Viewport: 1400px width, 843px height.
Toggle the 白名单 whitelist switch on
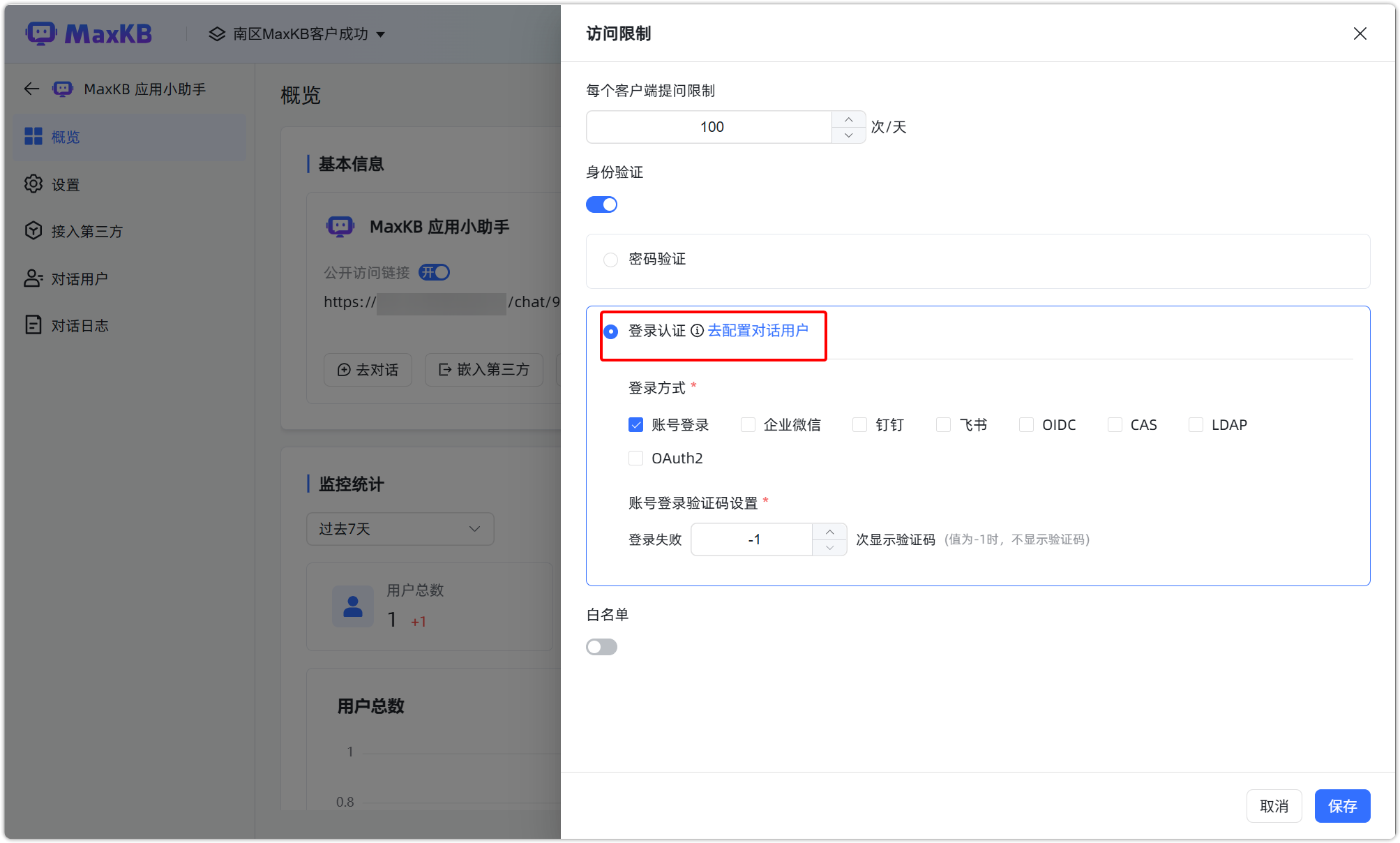point(601,647)
